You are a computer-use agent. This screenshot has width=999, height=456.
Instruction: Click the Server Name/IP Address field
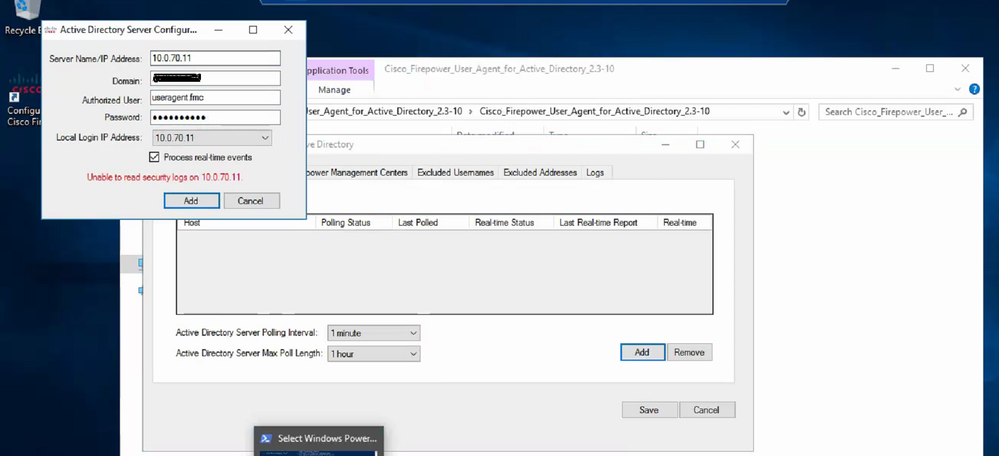pos(215,58)
